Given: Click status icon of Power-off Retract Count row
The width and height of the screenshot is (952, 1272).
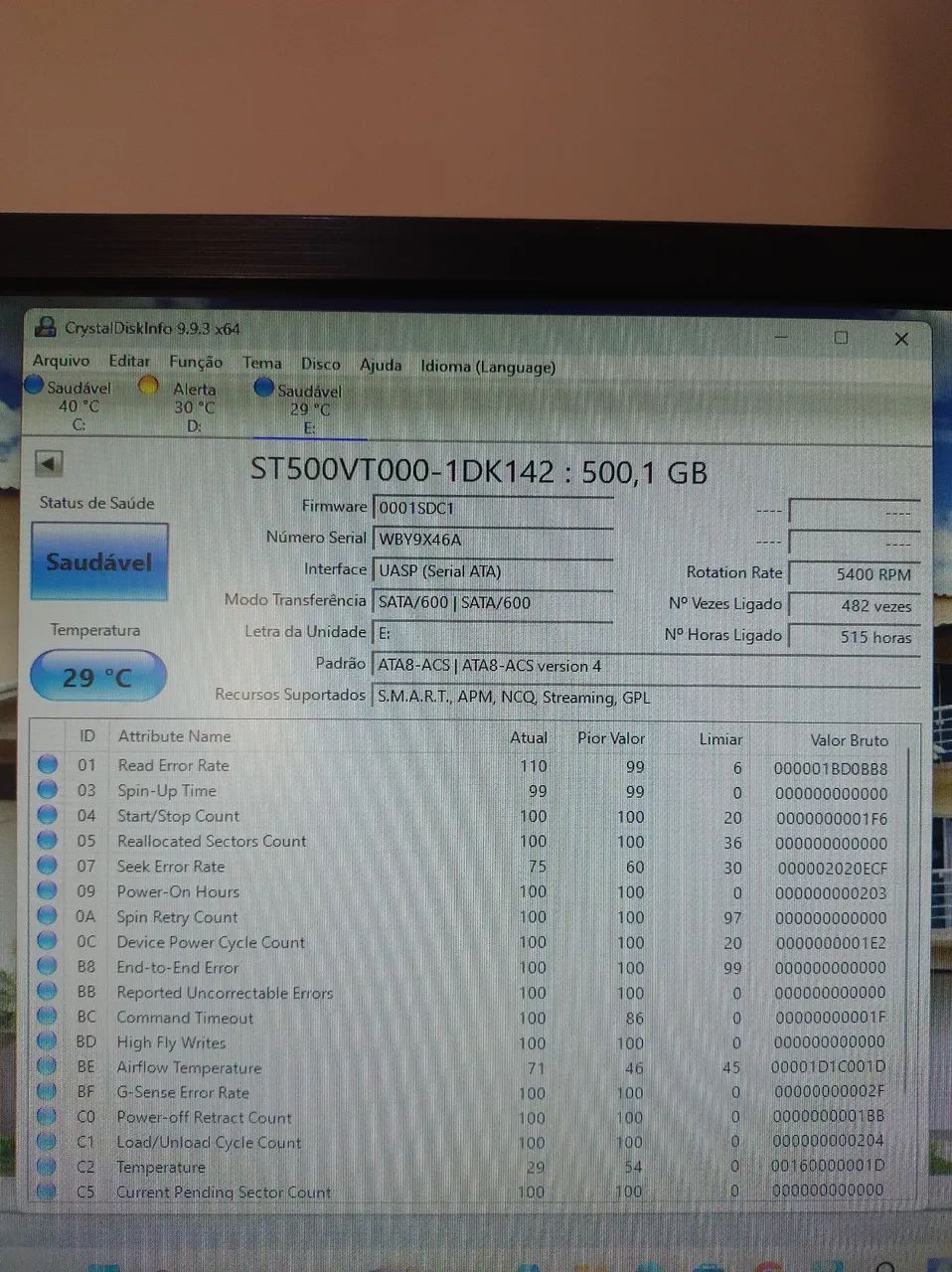Looking at the screenshot, I should pyautogui.click(x=47, y=1116).
